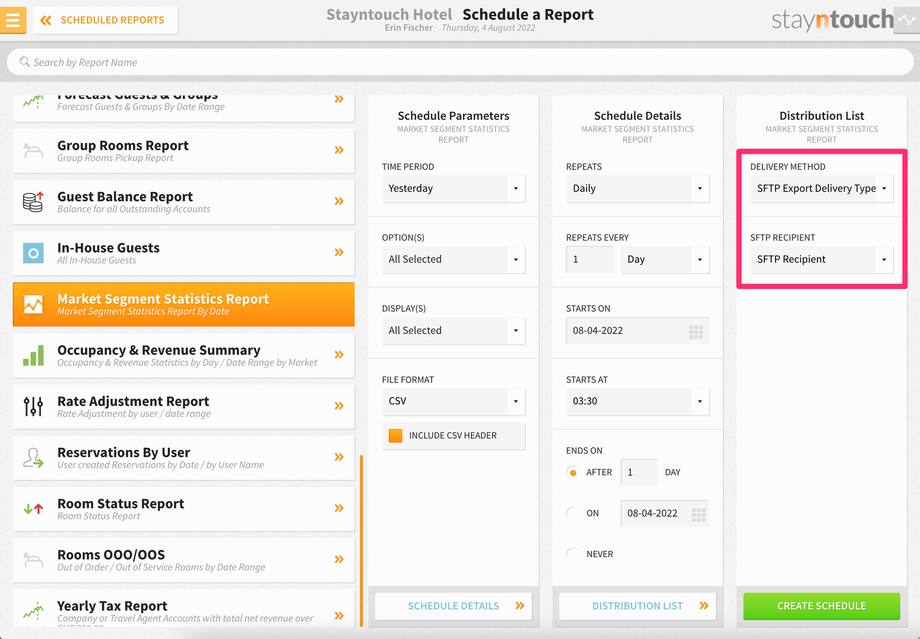This screenshot has width=920, height=639.
Task: Click the Yearly Tax Report chart icon
Action: (x=33, y=611)
